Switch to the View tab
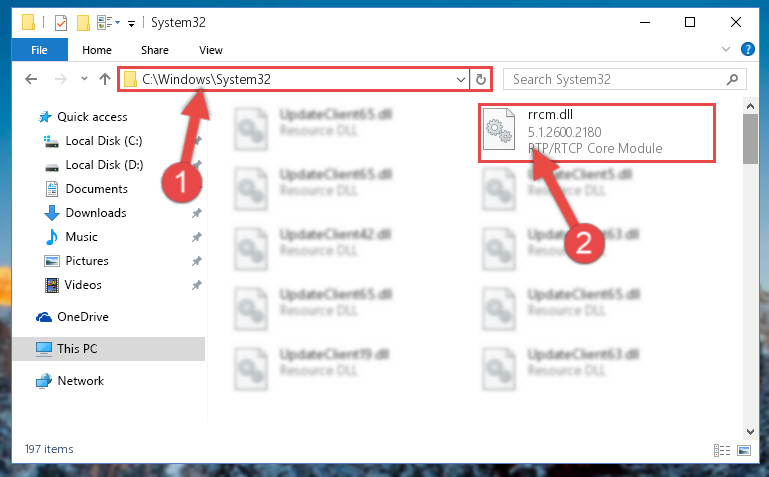The image size is (769, 477). (x=211, y=50)
